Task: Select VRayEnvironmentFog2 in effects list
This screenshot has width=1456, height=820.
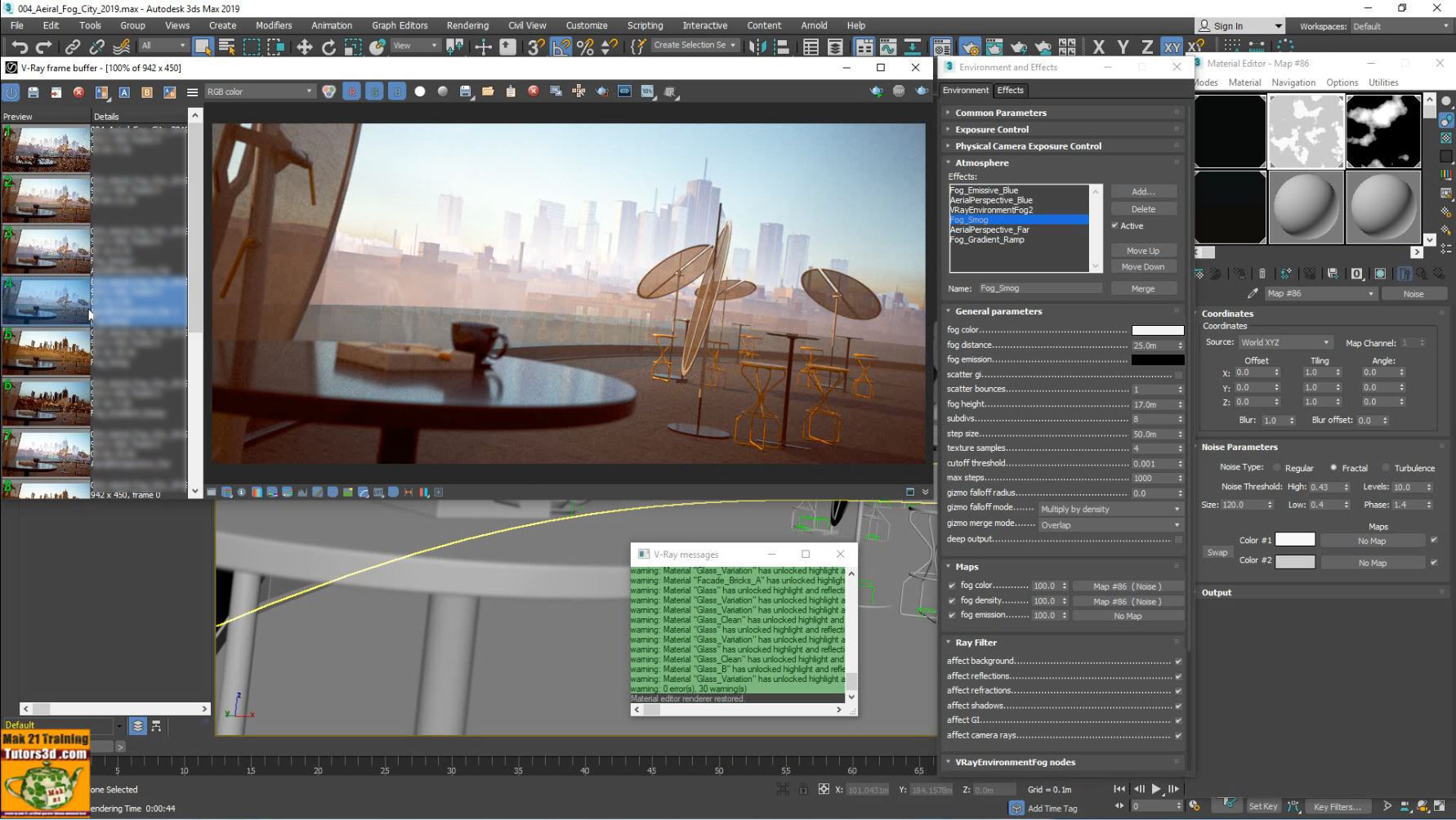Action: point(991,210)
